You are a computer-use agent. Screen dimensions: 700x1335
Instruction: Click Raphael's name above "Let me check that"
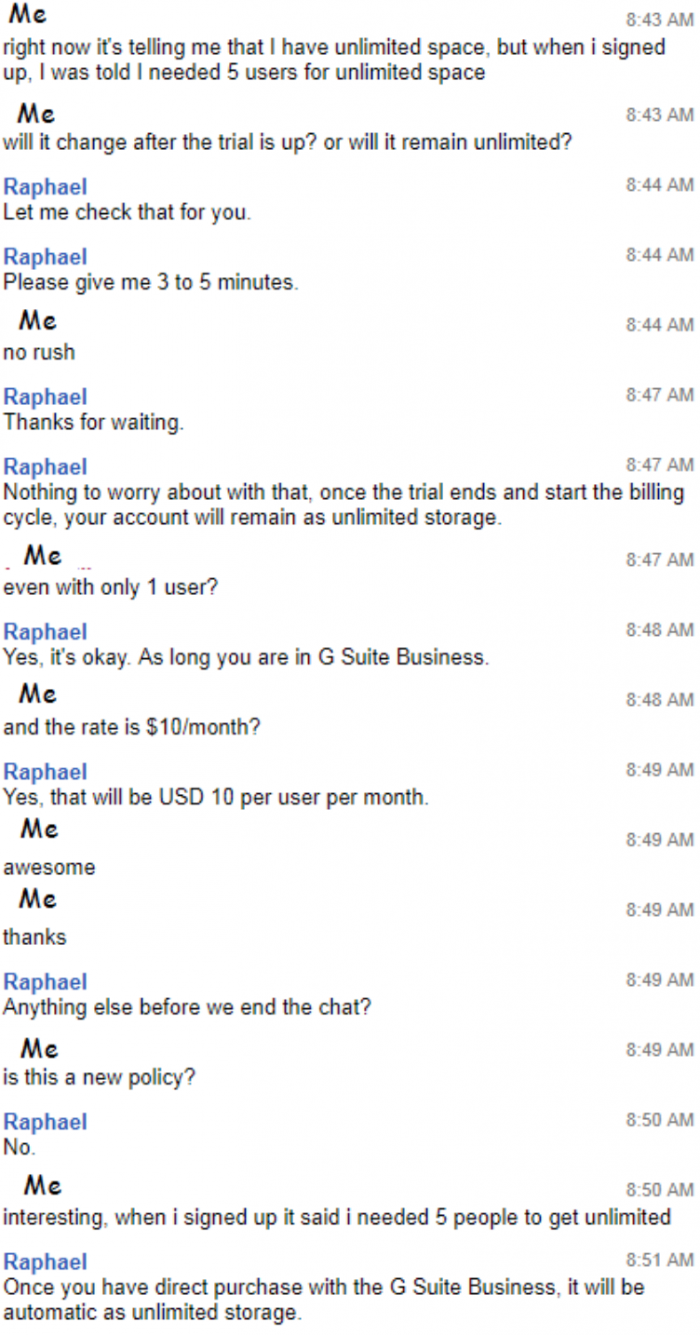point(45,187)
